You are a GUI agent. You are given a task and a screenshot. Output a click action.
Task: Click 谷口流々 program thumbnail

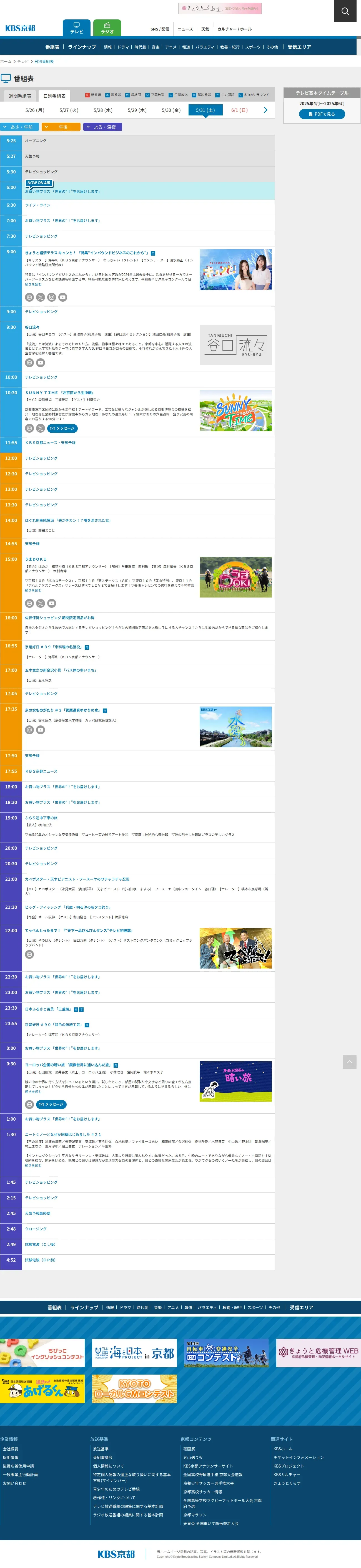click(235, 345)
